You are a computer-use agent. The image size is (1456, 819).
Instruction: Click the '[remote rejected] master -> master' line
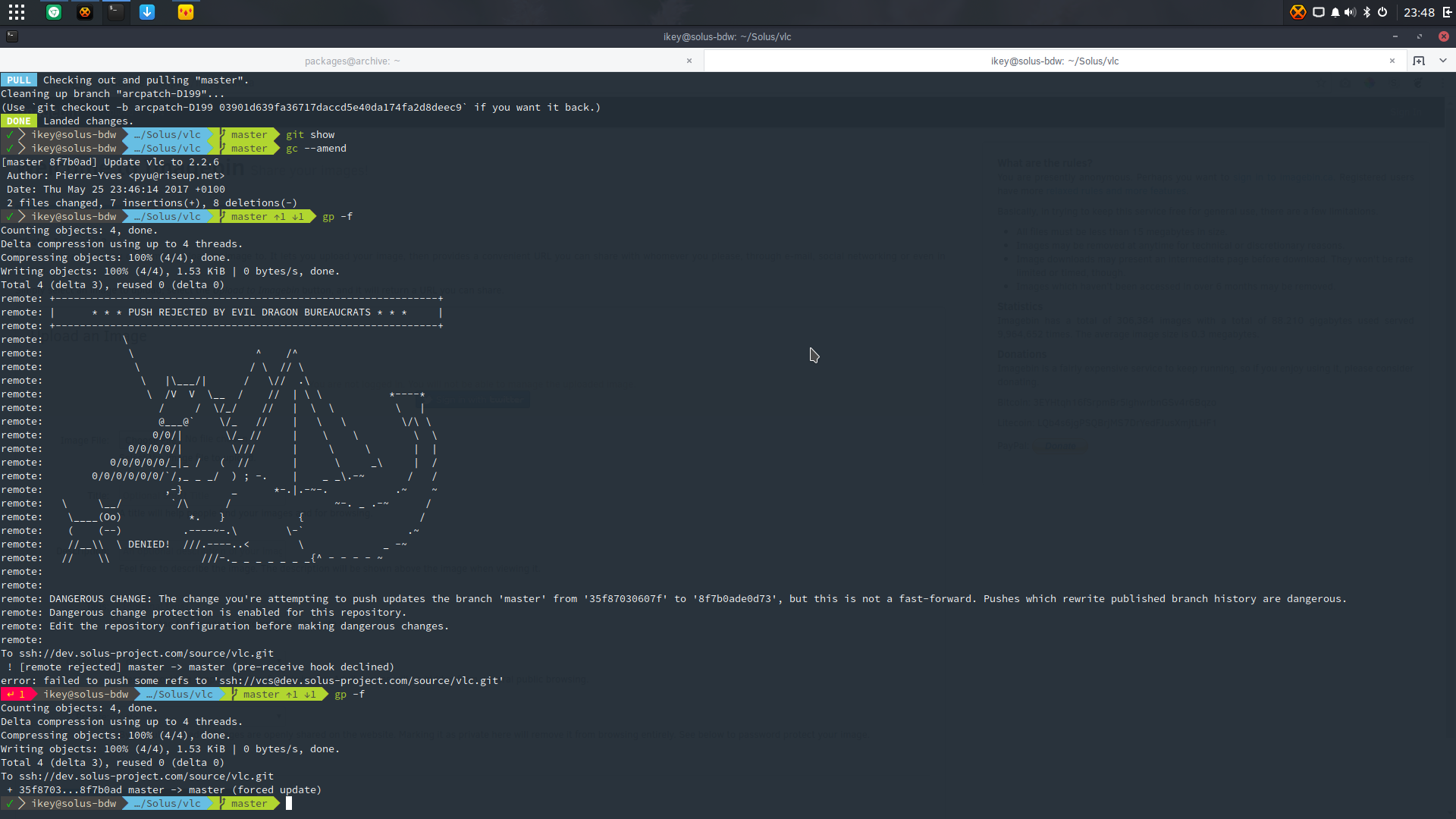[200, 667]
